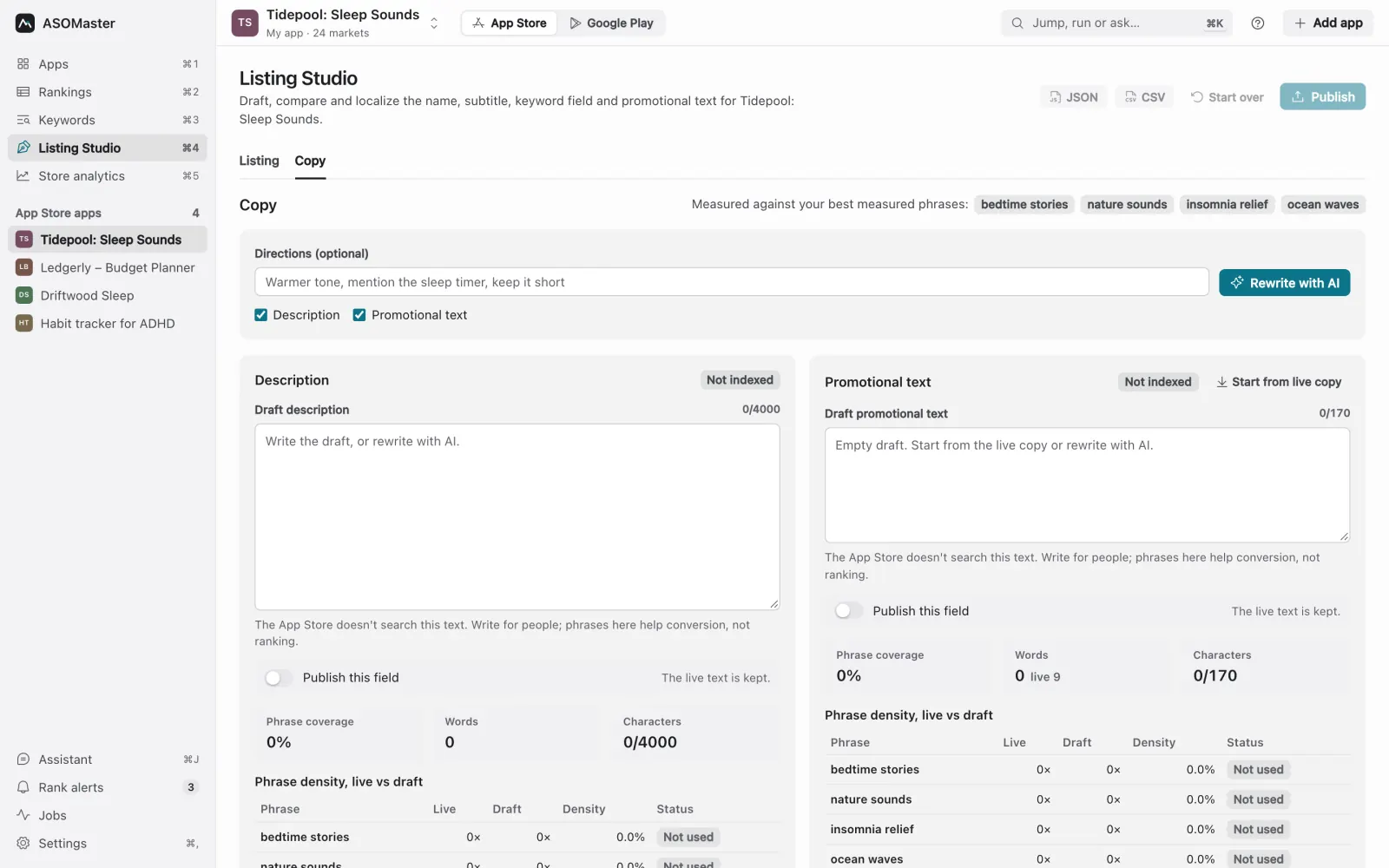Click Start over
This screenshot has height=868, width=1389.
point(1227,97)
